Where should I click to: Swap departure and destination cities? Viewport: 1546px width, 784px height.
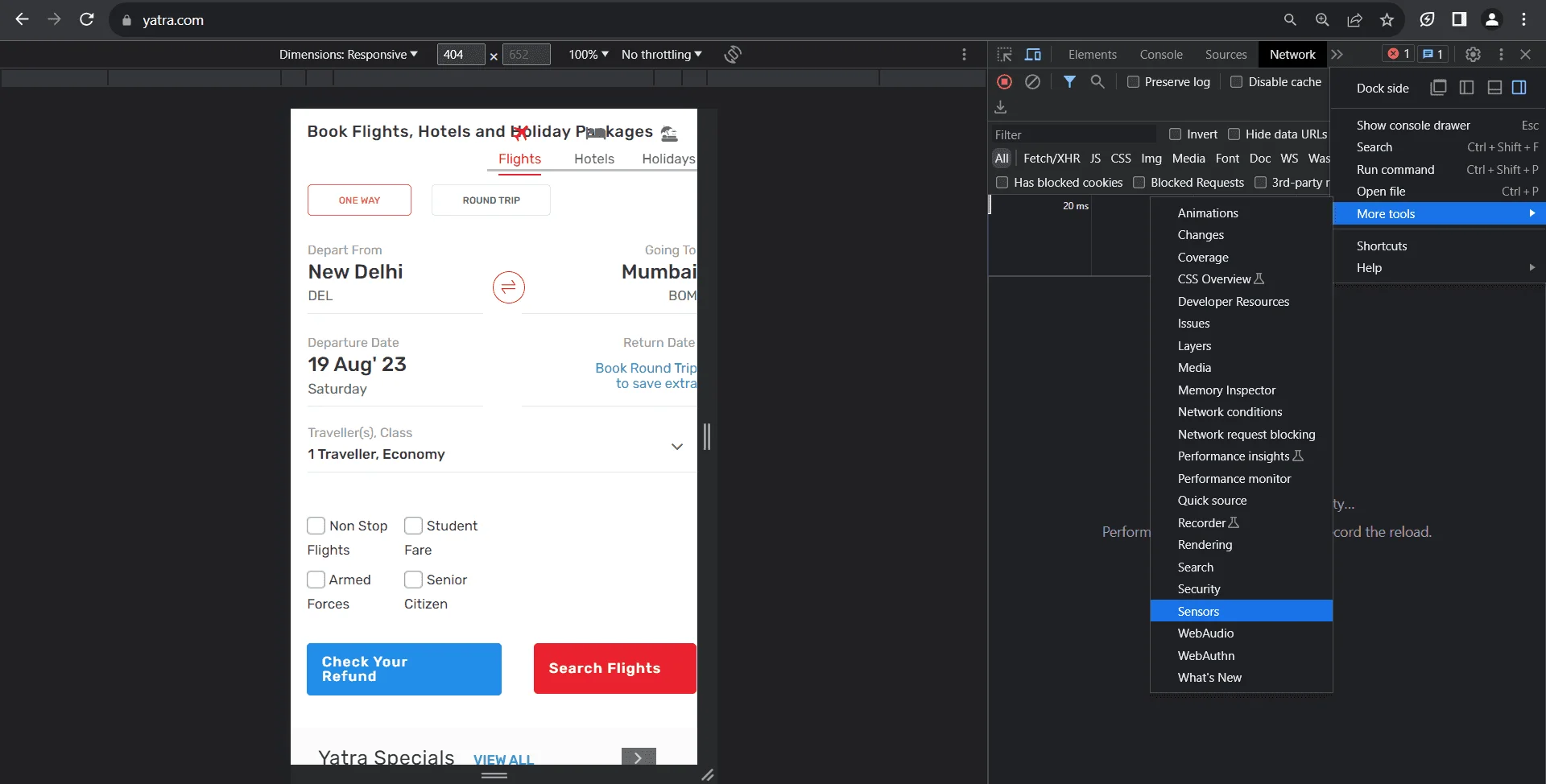509,287
